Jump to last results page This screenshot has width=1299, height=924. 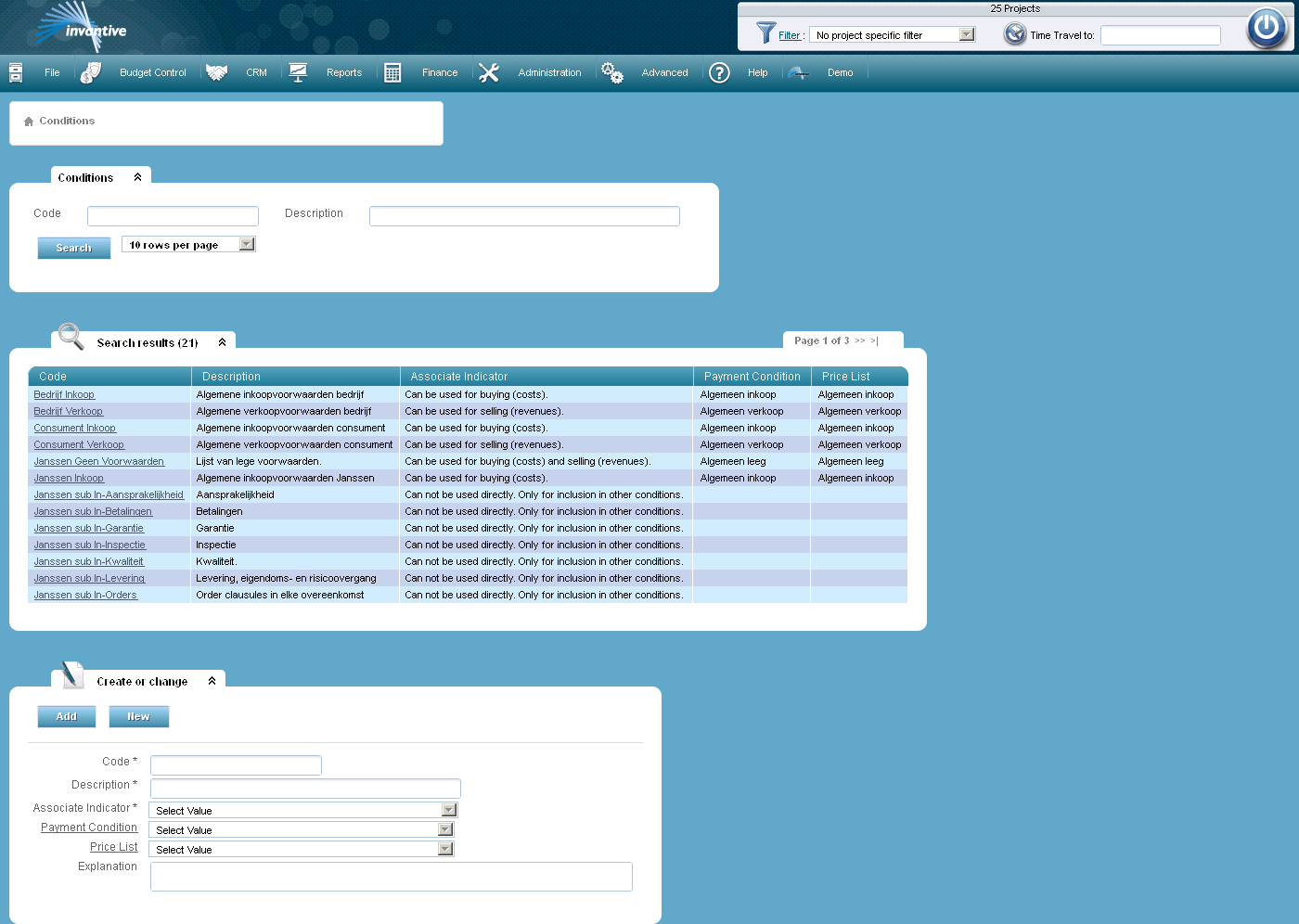point(874,340)
